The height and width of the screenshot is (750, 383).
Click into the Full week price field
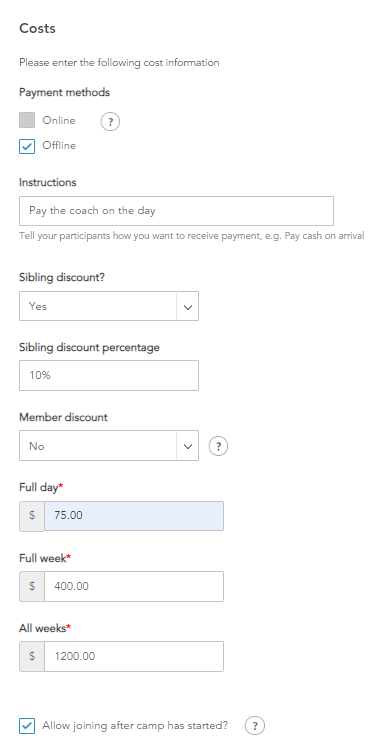click(x=134, y=586)
